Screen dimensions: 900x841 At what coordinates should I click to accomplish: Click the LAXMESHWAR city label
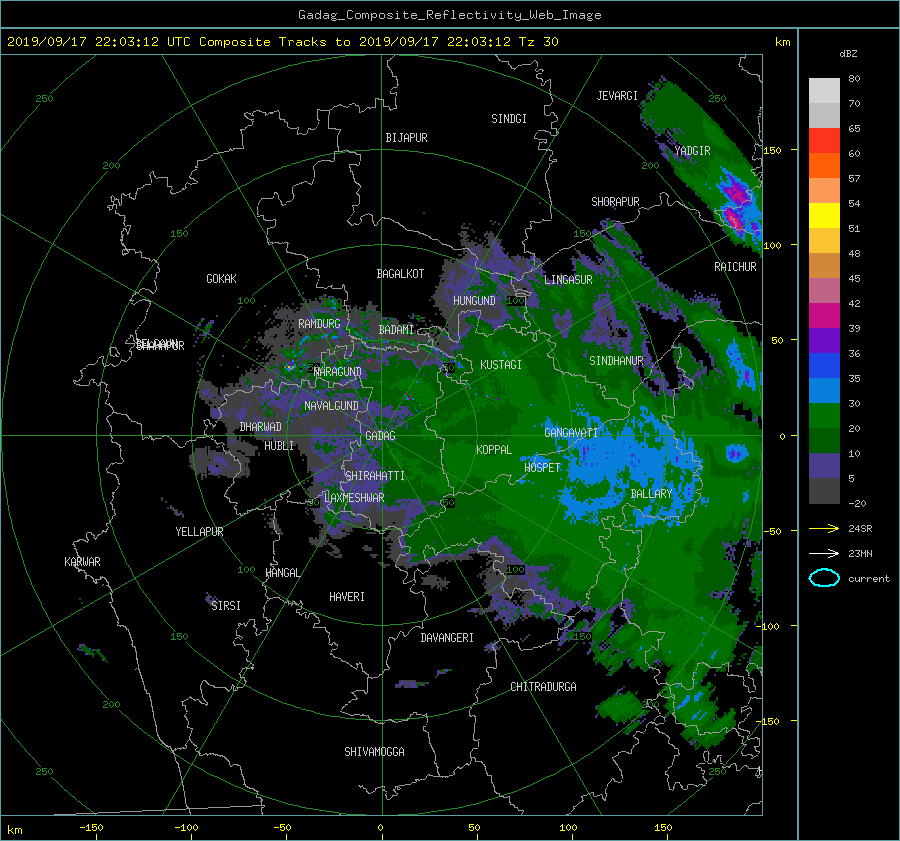pos(354,498)
